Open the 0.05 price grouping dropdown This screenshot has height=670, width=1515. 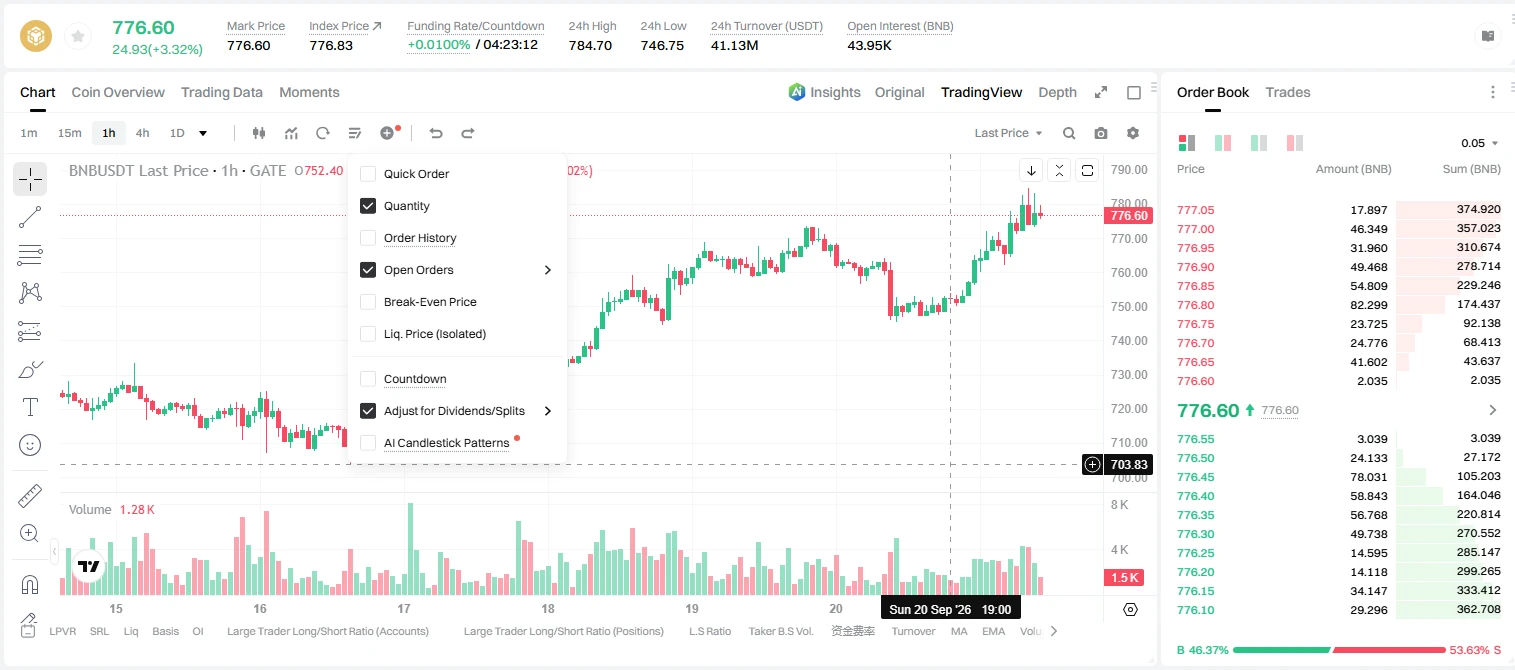point(1480,143)
